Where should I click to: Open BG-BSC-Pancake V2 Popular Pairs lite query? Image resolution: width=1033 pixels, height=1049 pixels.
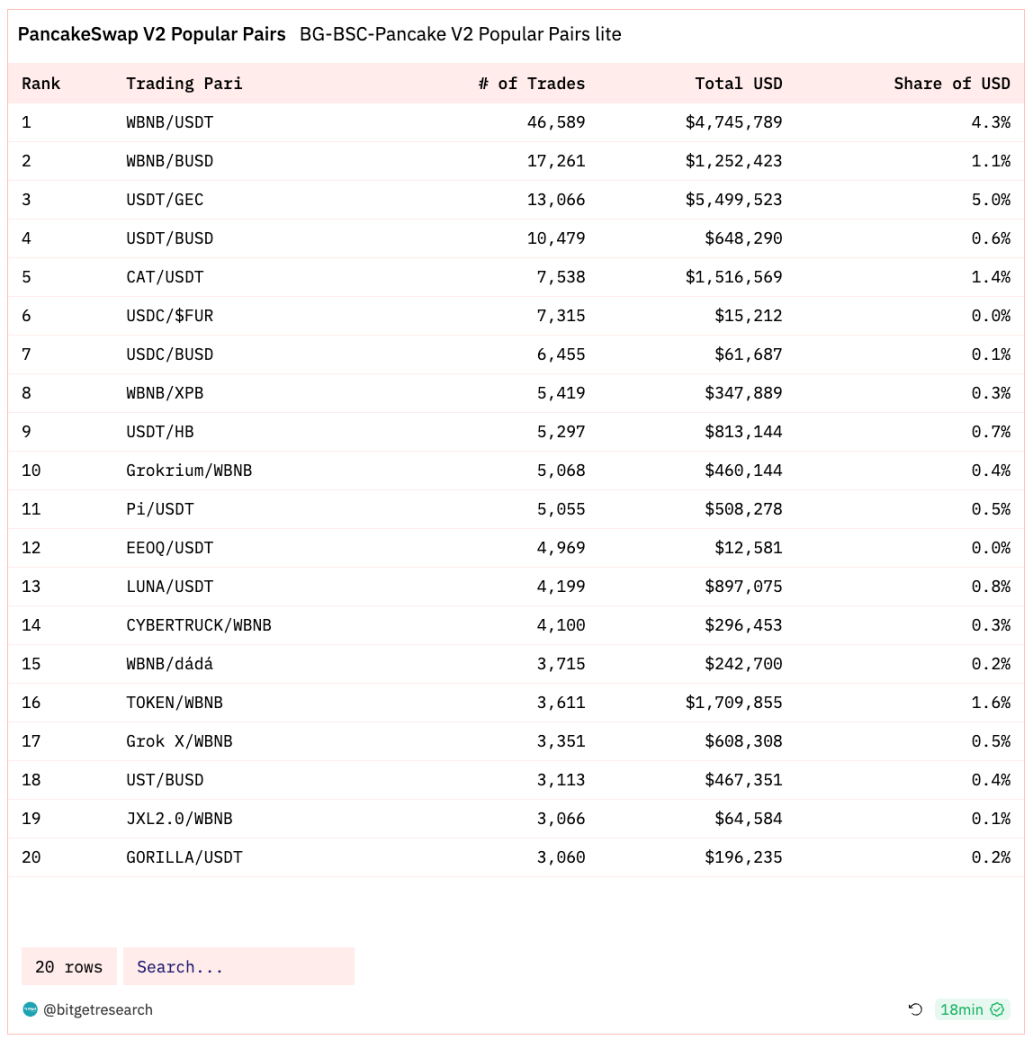click(x=460, y=34)
